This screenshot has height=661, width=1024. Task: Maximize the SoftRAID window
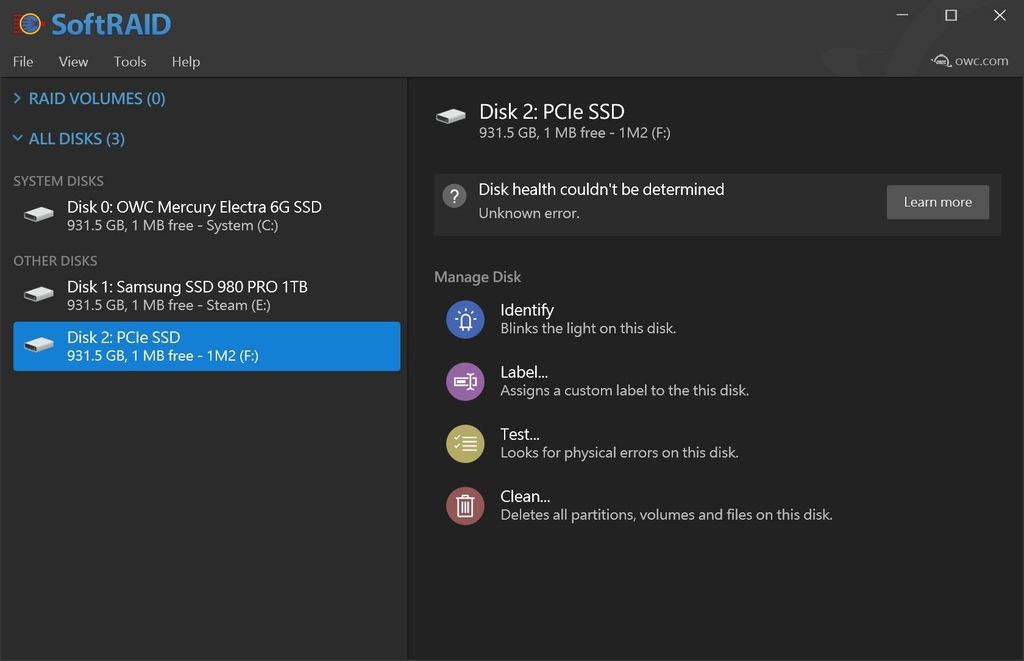tap(951, 15)
